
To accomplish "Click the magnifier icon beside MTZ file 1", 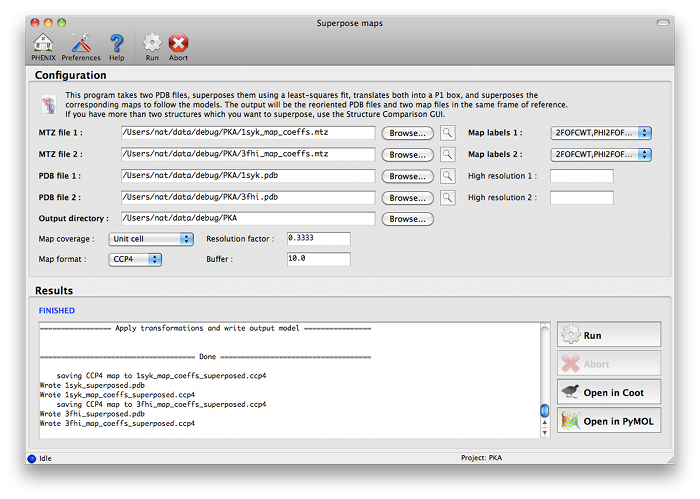I will [x=448, y=133].
